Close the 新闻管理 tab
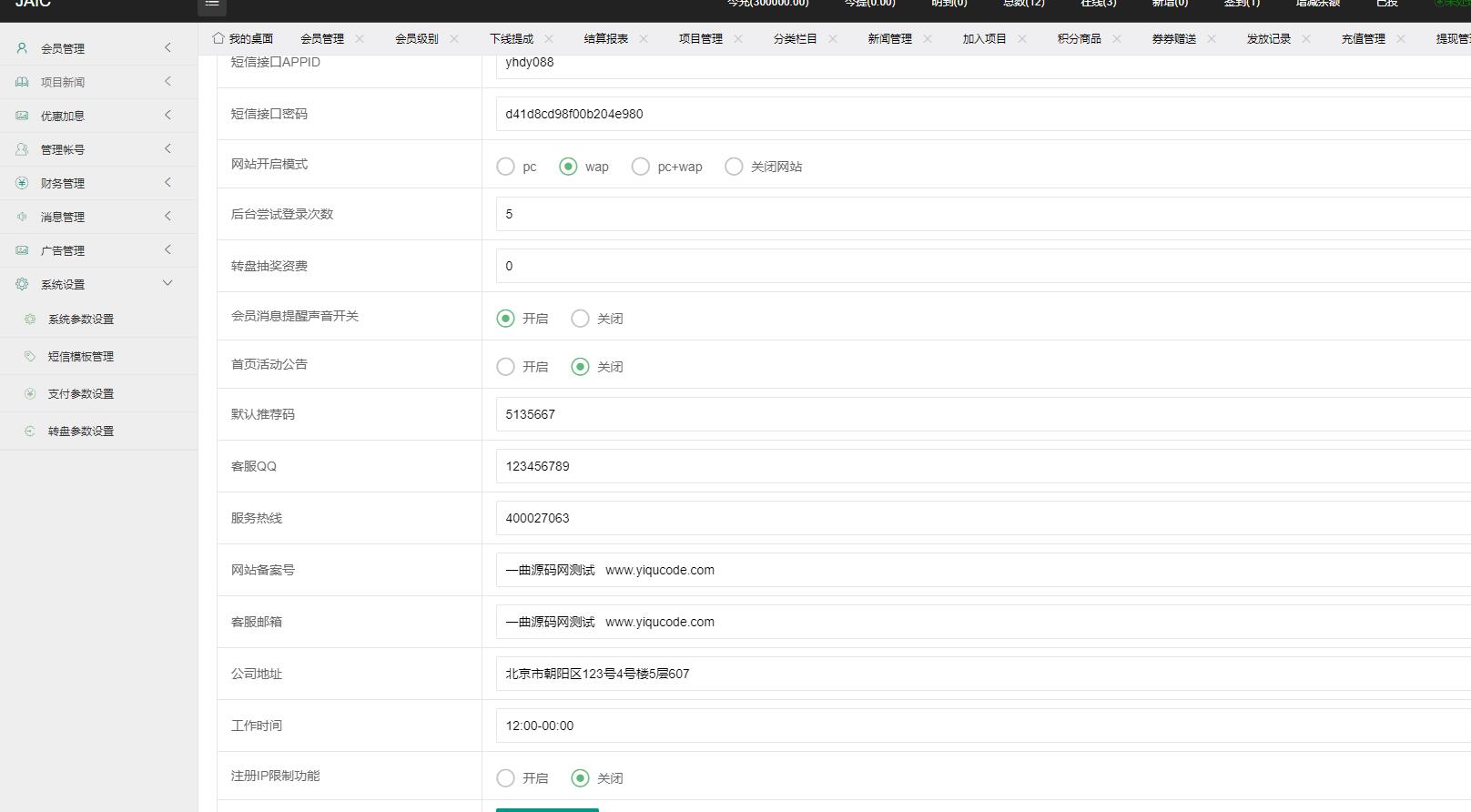 [928, 38]
